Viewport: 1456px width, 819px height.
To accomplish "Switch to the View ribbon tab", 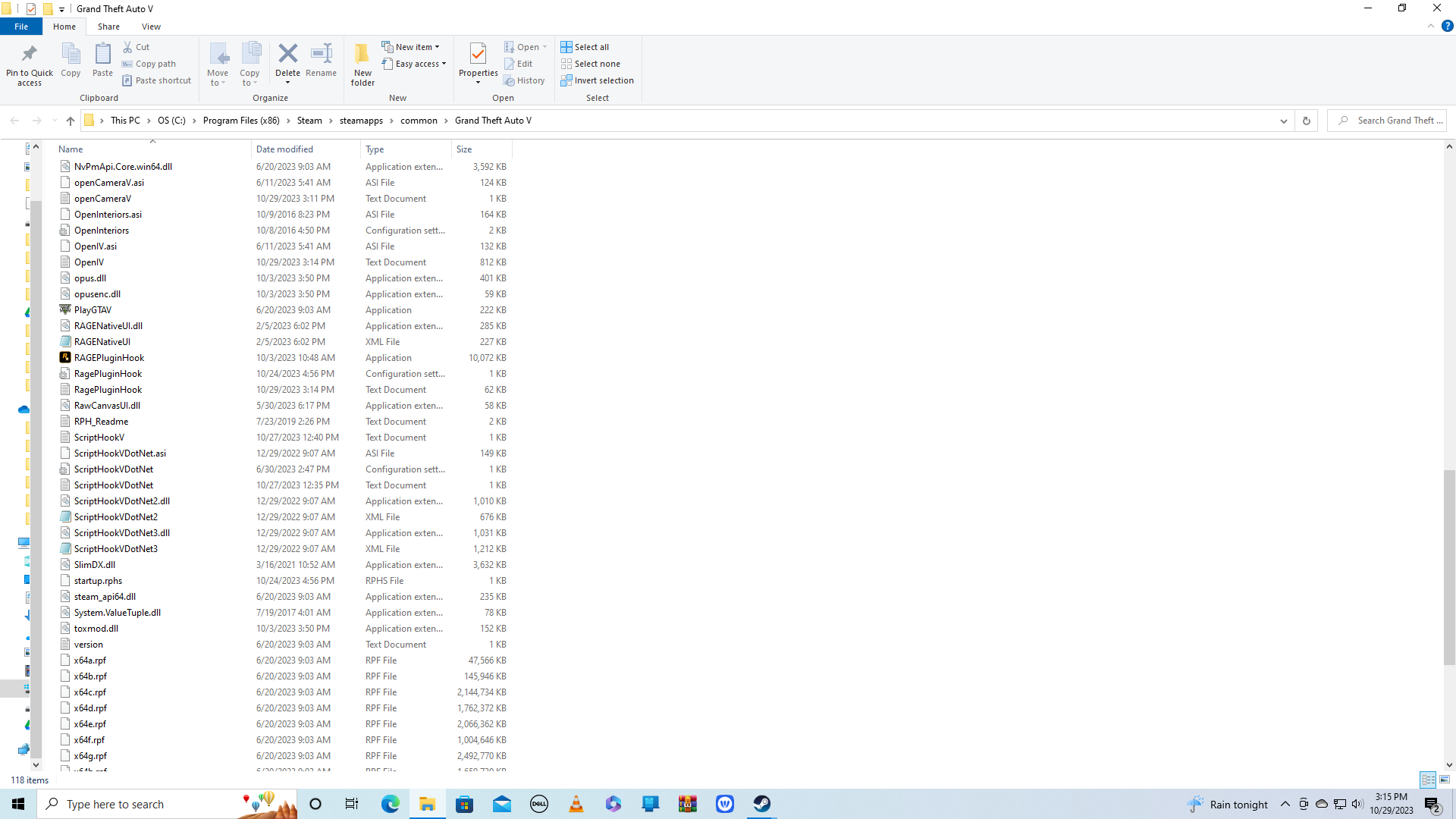I will [151, 27].
